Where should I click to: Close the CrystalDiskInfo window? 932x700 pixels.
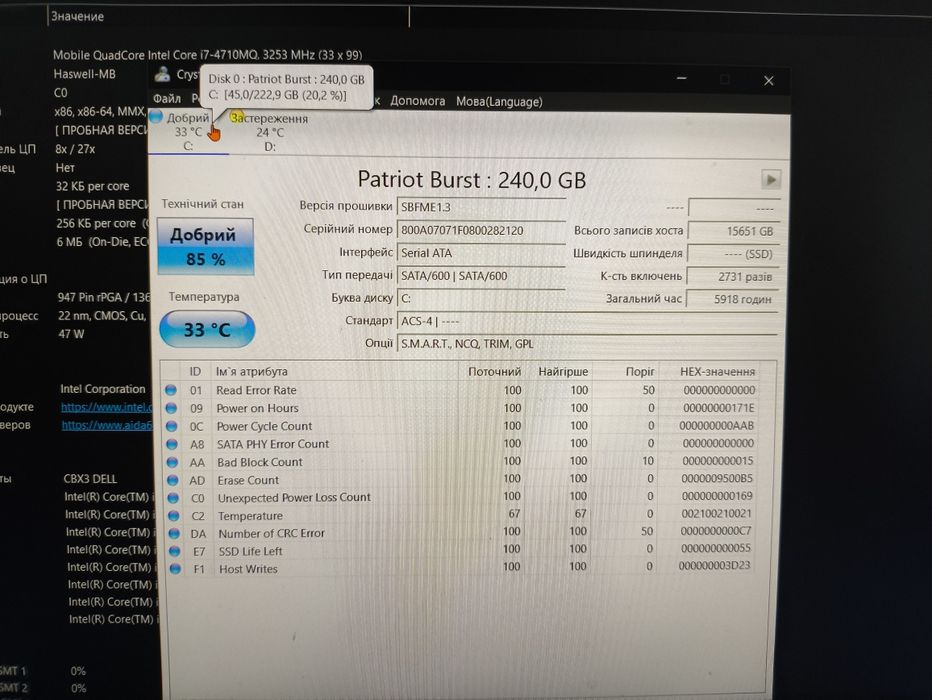[769, 80]
